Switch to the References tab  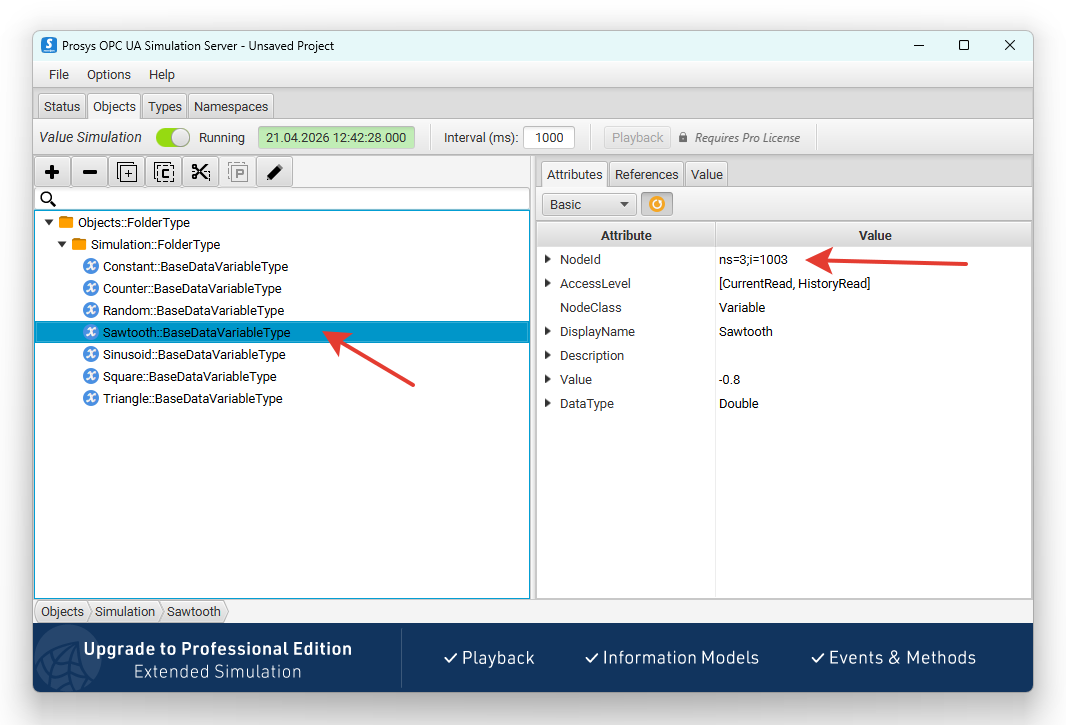click(x=647, y=175)
